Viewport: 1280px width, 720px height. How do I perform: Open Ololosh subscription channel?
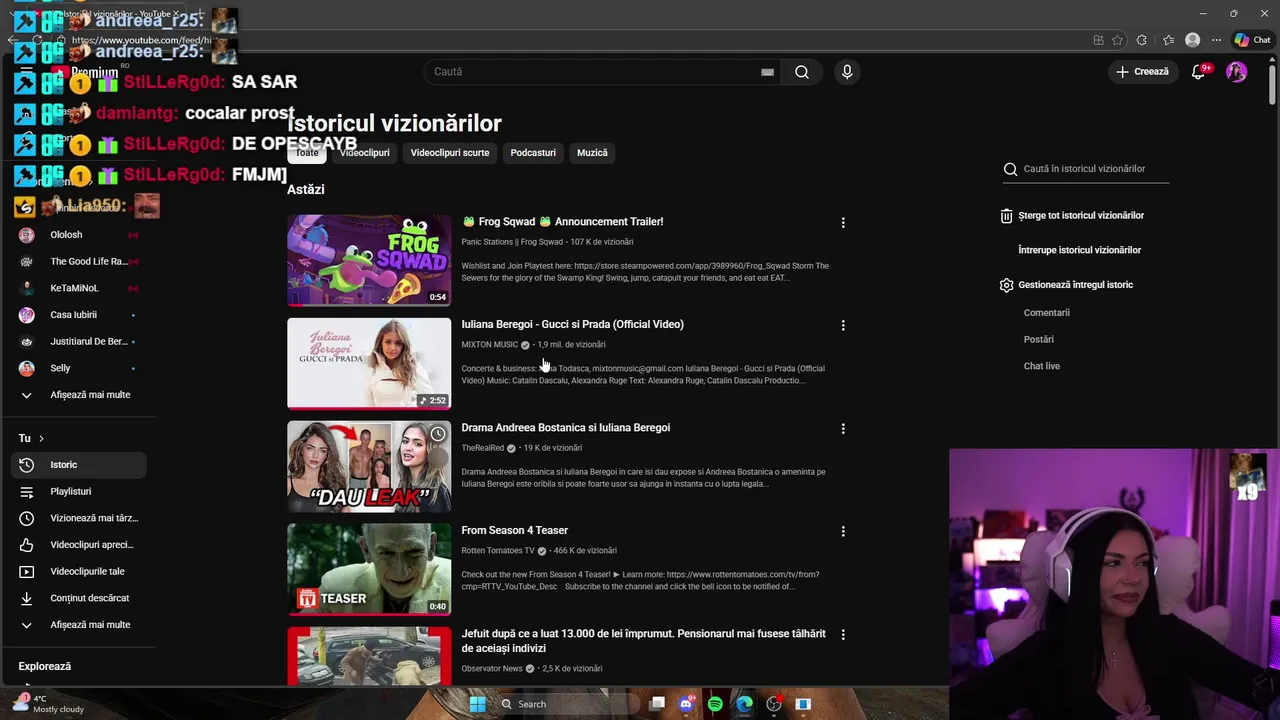click(79, 235)
